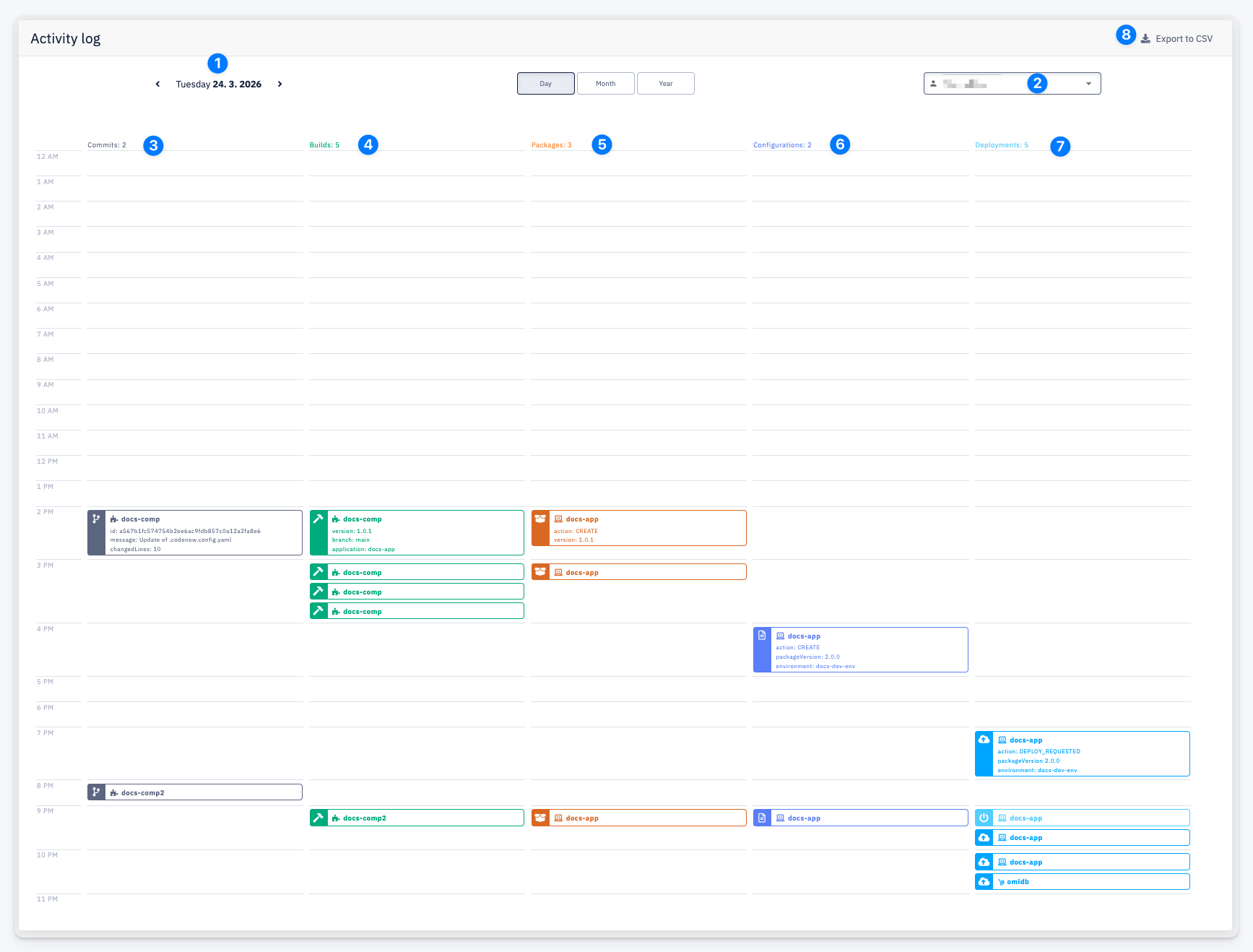Image resolution: width=1253 pixels, height=952 pixels.
Task: Click the date Tuesday 24. 3. 2026
Action: point(219,85)
